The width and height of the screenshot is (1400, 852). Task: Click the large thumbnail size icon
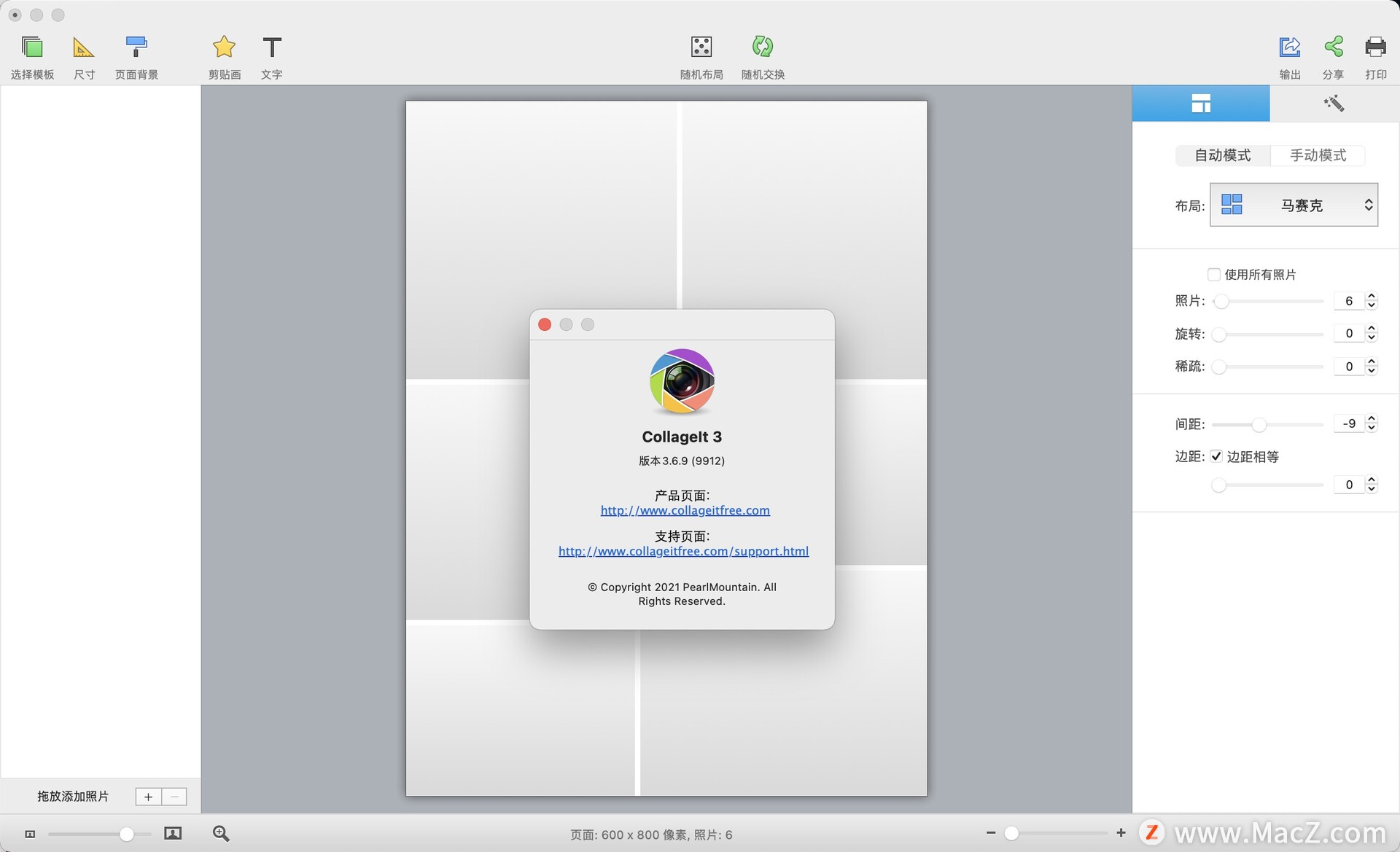point(173,833)
